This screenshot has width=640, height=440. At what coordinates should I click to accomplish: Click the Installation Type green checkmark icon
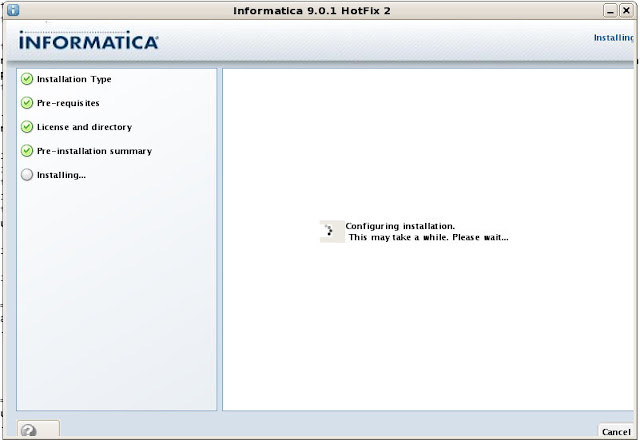[x=27, y=79]
